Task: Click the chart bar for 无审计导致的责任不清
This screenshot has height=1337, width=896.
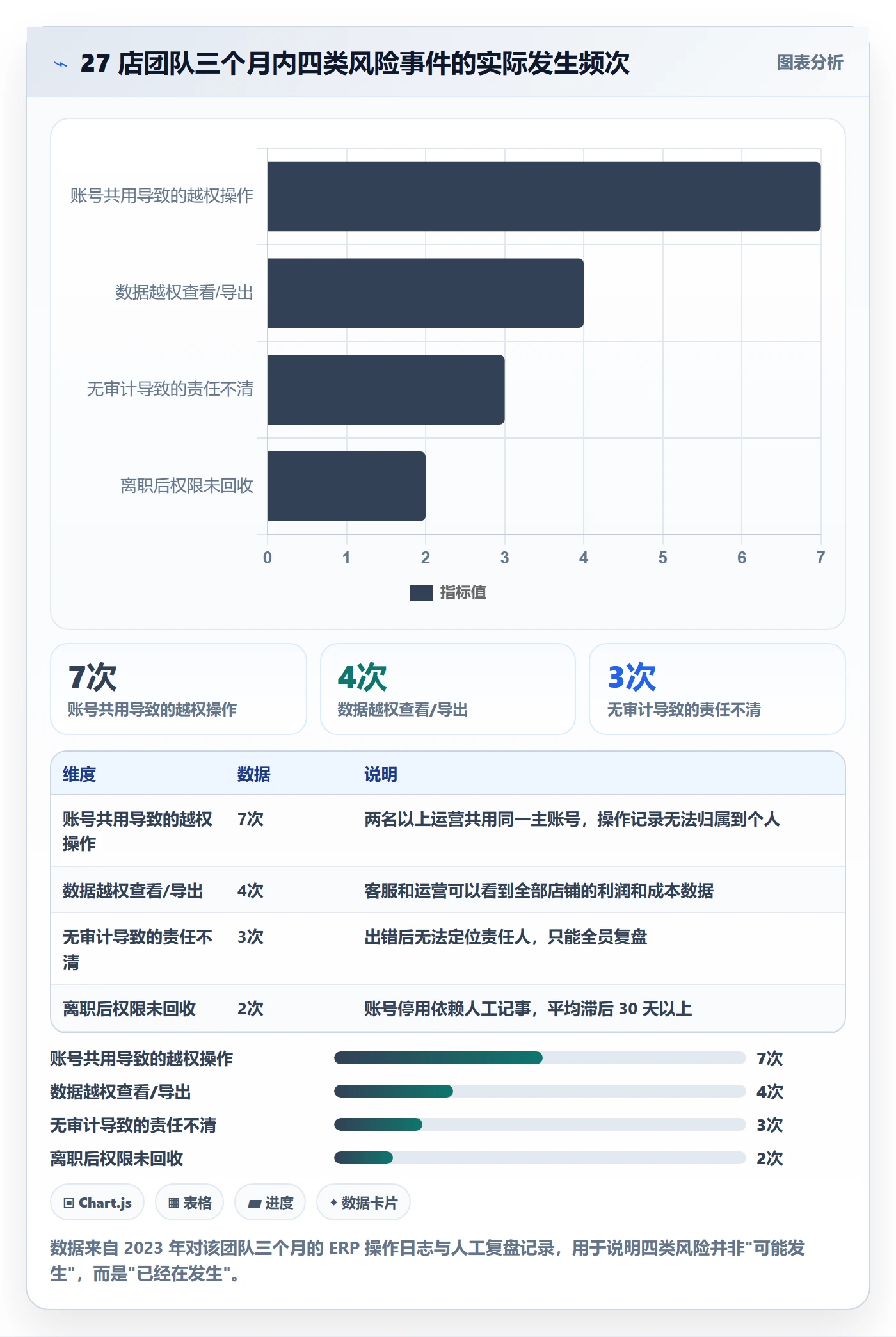Action: [x=386, y=390]
